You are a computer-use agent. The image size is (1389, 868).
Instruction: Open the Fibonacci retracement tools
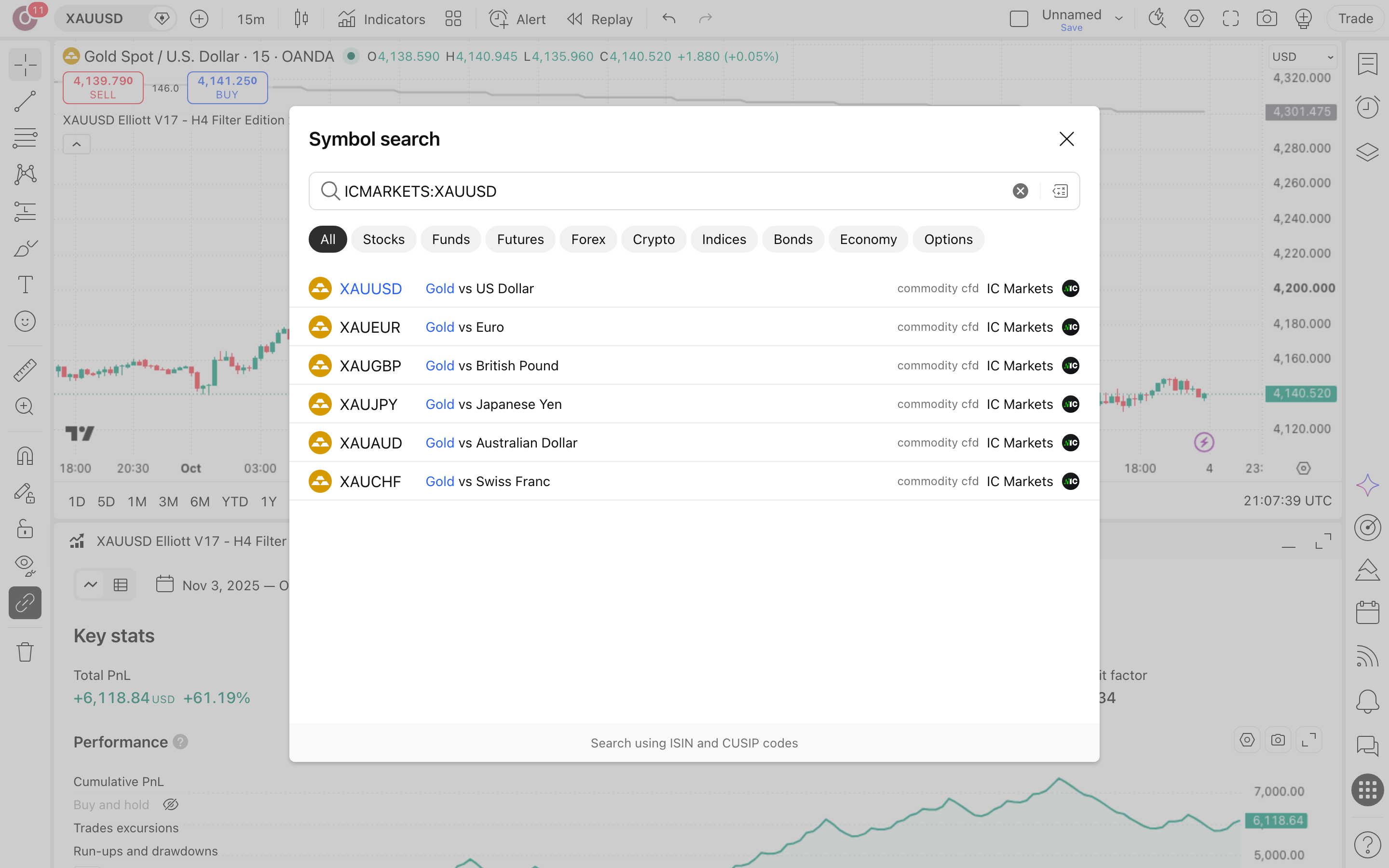[25, 138]
